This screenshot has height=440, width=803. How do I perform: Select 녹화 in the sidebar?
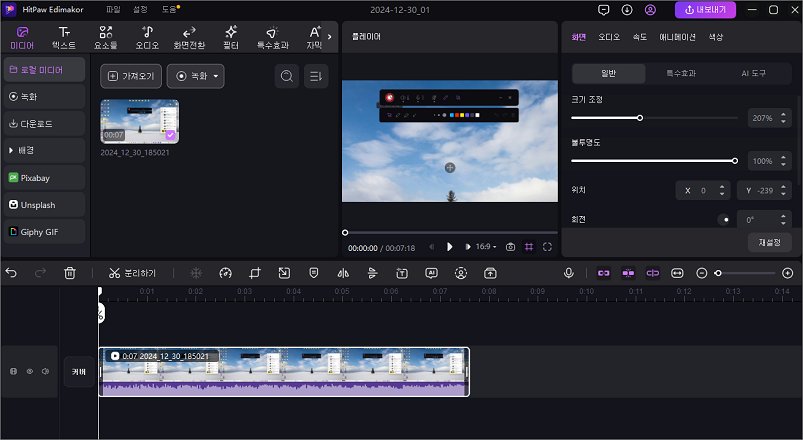coord(45,96)
